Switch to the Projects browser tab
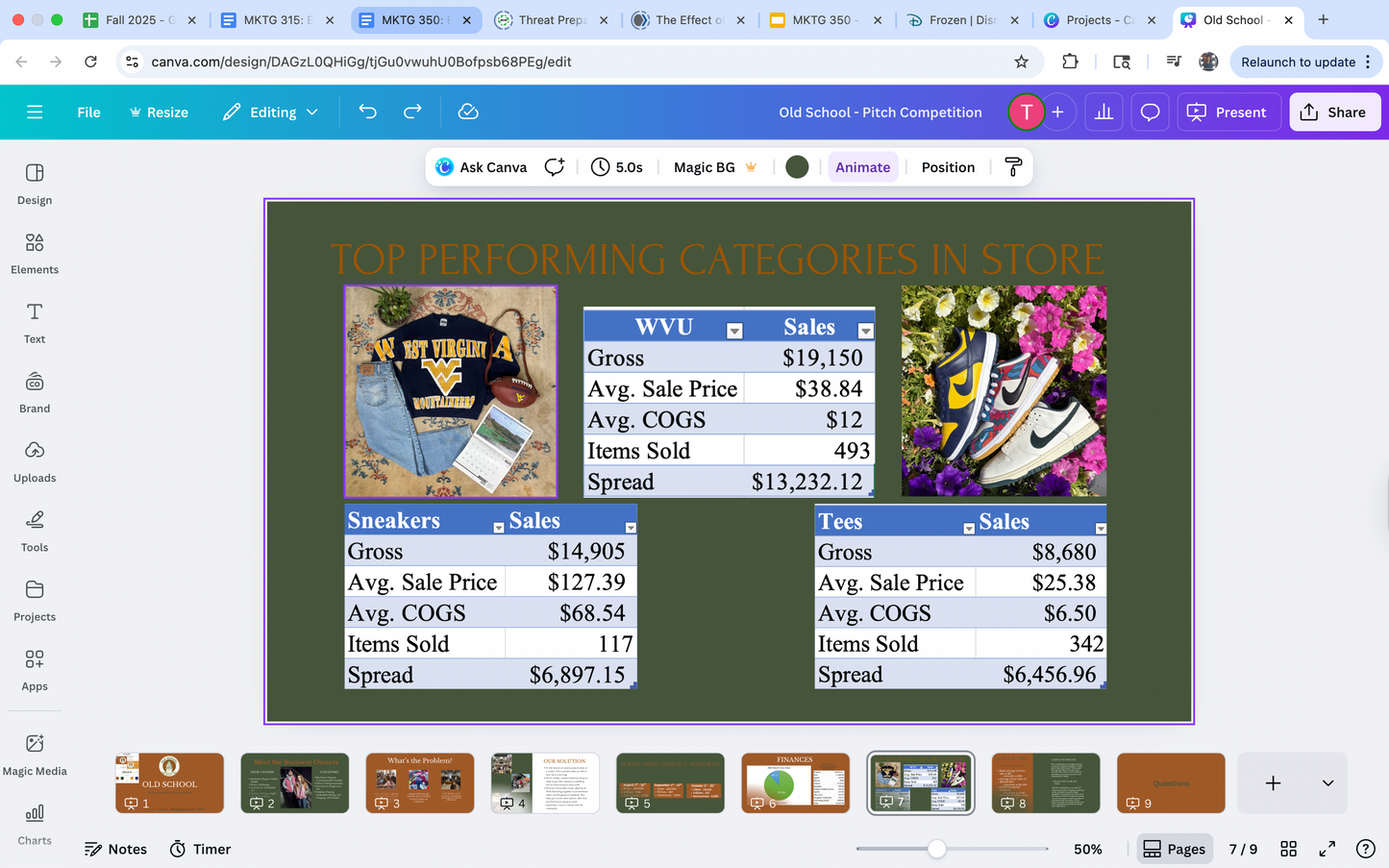The image size is (1389, 868). tap(1094, 20)
